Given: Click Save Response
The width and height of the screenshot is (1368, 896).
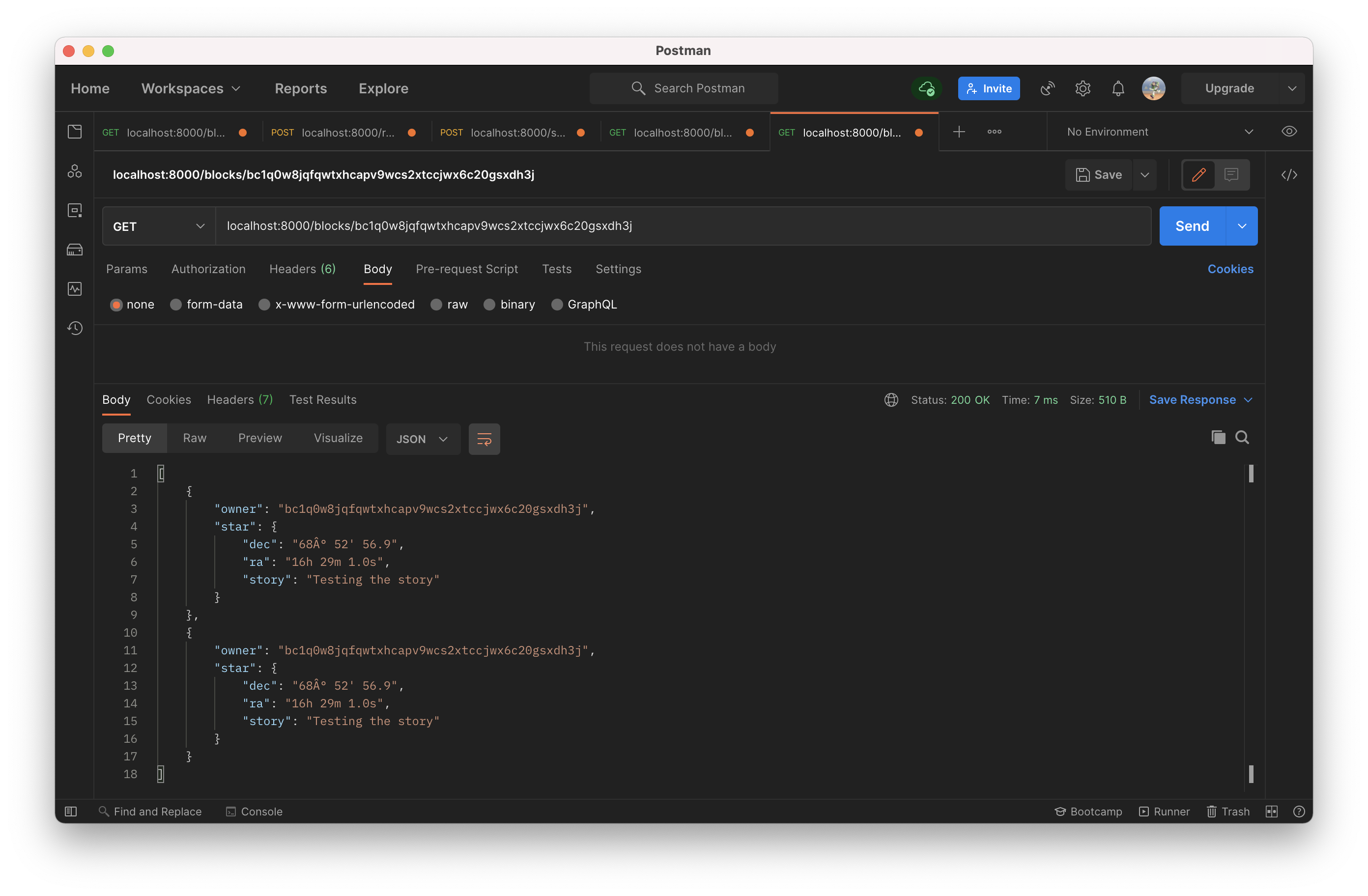Looking at the screenshot, I should (x=1193, y=399).
